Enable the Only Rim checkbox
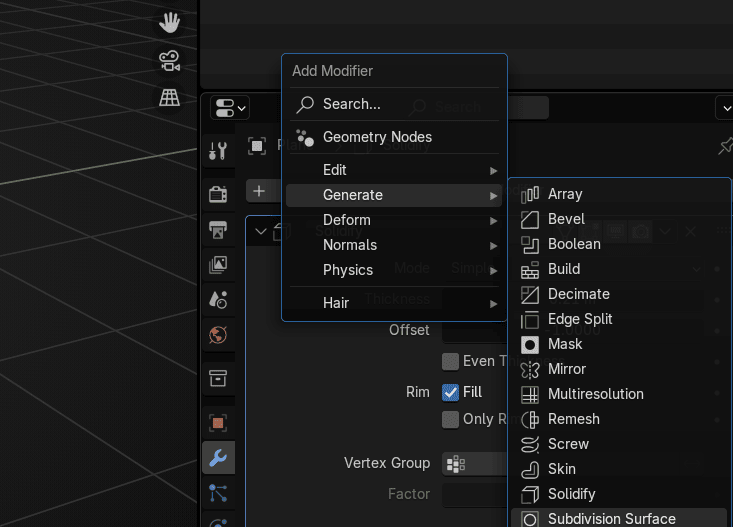733x527 pixels. pyautogui.click(x=450, y=419)
